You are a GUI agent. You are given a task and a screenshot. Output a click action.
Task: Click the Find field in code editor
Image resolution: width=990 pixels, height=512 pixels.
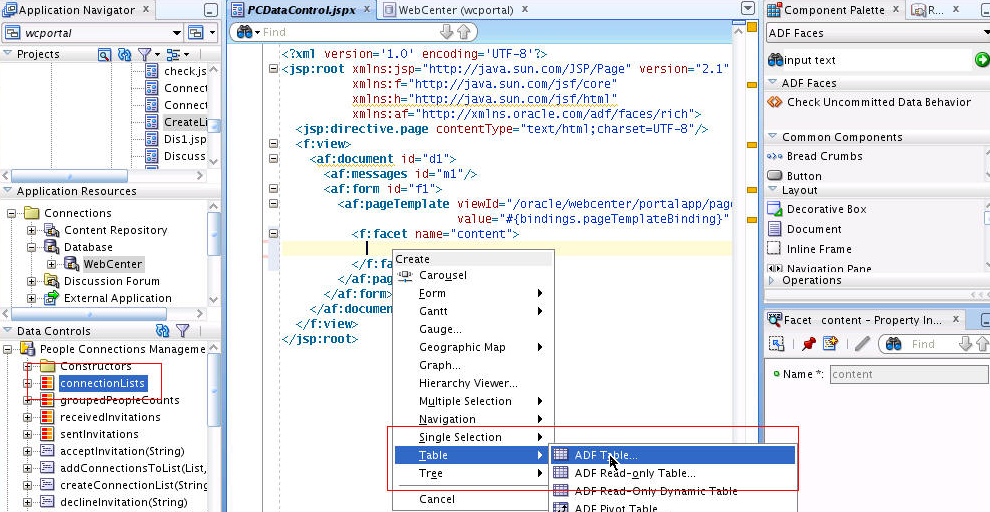pyautogui.click(x=349, y=32)
